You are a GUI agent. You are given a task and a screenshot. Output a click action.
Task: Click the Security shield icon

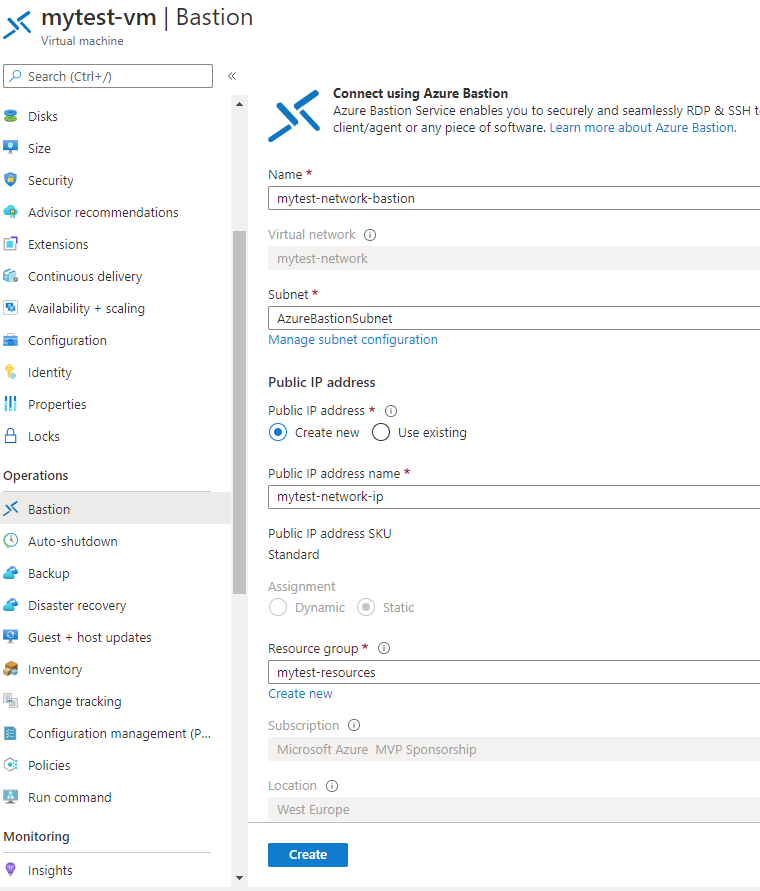click(10, 180)
